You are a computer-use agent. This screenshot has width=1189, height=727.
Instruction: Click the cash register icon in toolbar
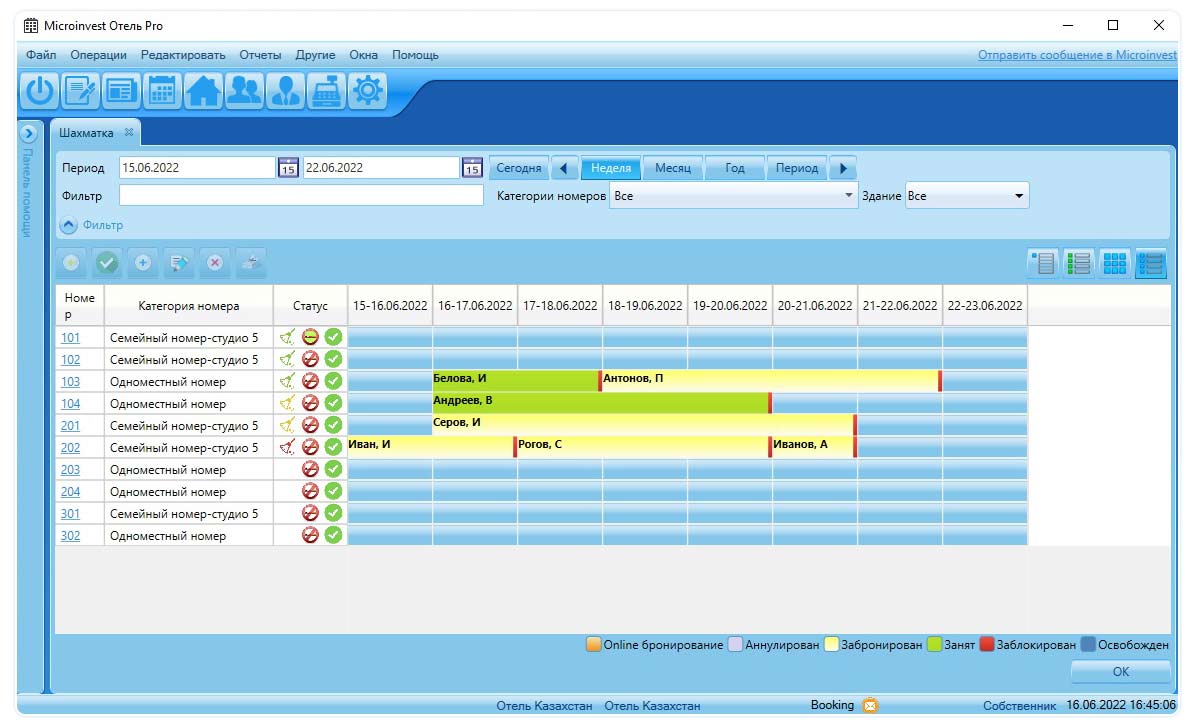point(327,92)
